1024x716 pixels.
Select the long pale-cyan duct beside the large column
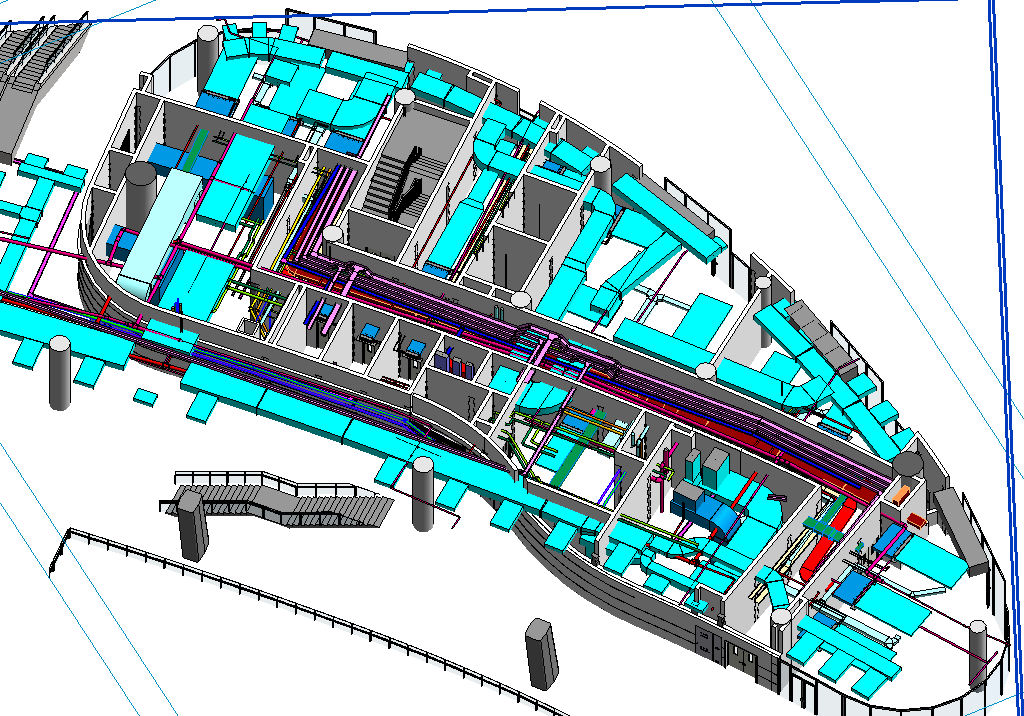click(x=160, y=234)
